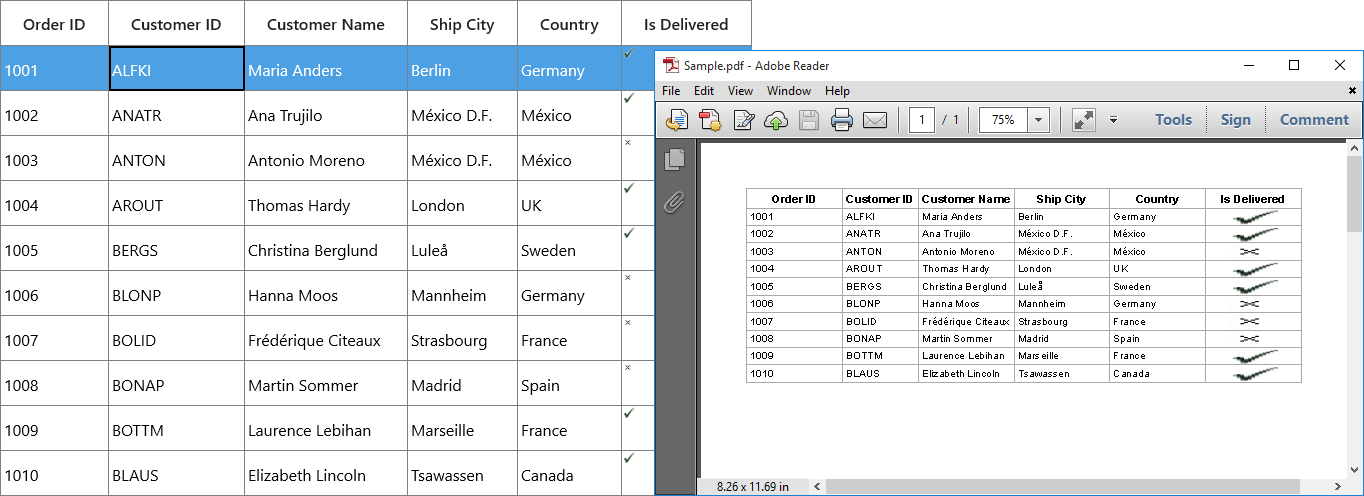
Task: Open the Edit menu
Action: click(x=704, y=91)
